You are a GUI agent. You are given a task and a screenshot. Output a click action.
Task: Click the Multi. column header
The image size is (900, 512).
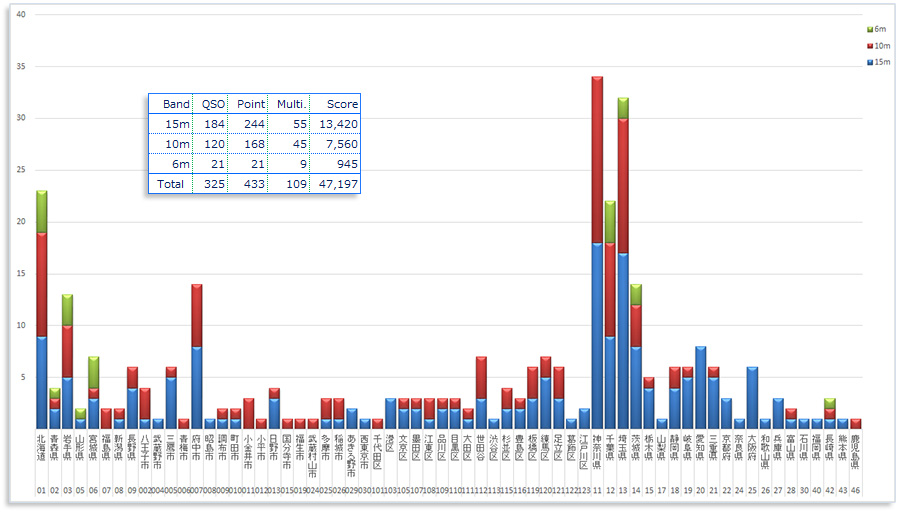point(291,104)
